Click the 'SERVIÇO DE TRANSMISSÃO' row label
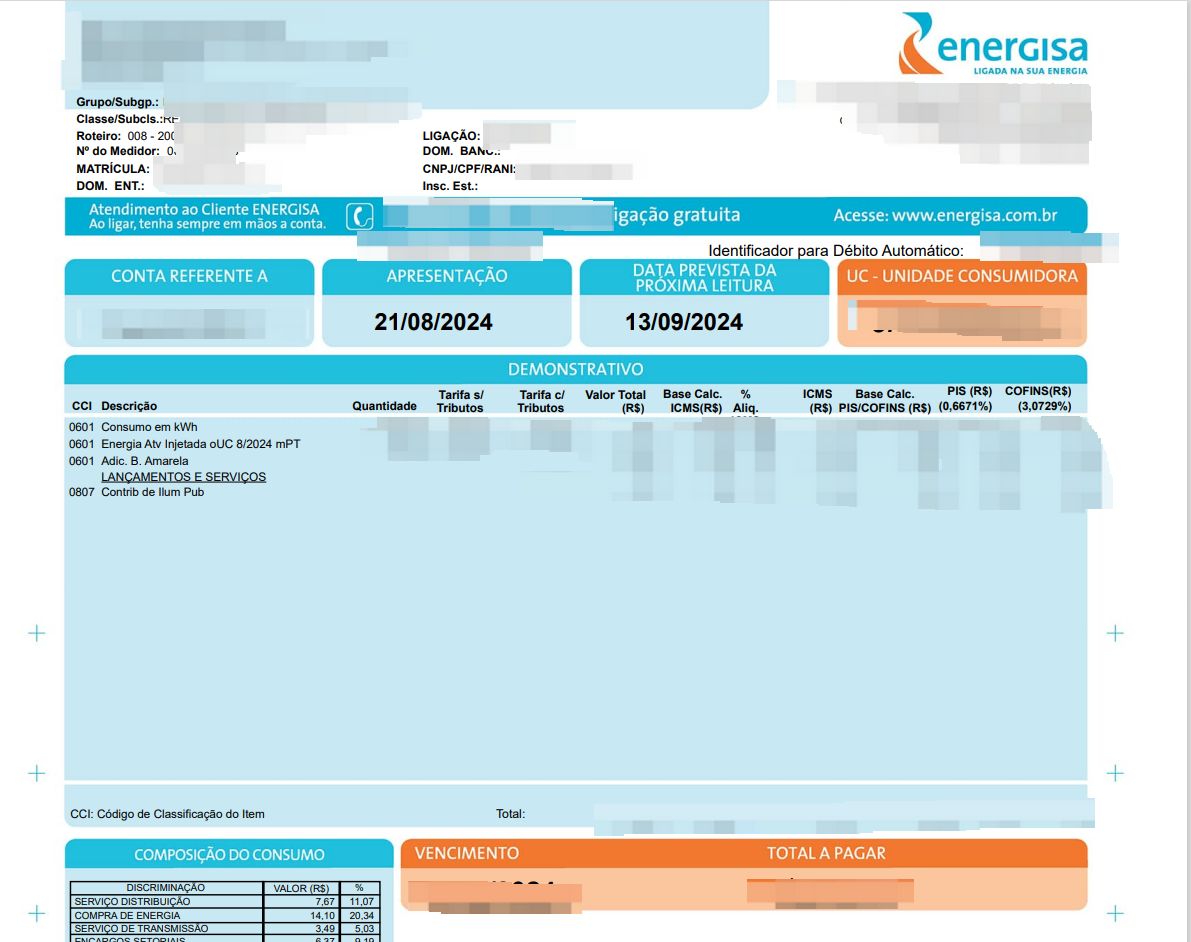 click(x=141, y=928)
